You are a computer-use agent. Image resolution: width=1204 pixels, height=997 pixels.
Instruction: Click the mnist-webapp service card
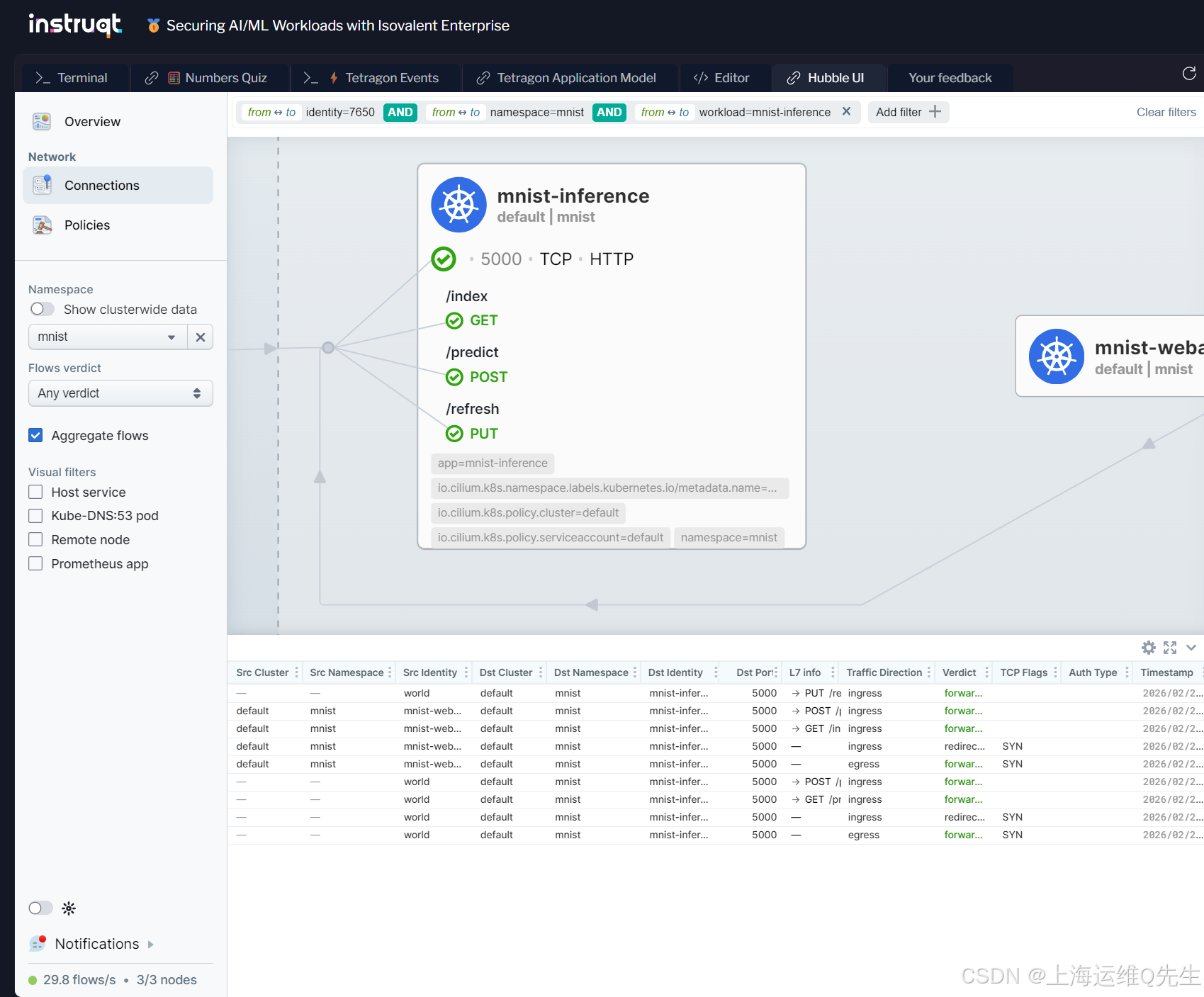click(1110, 356)
